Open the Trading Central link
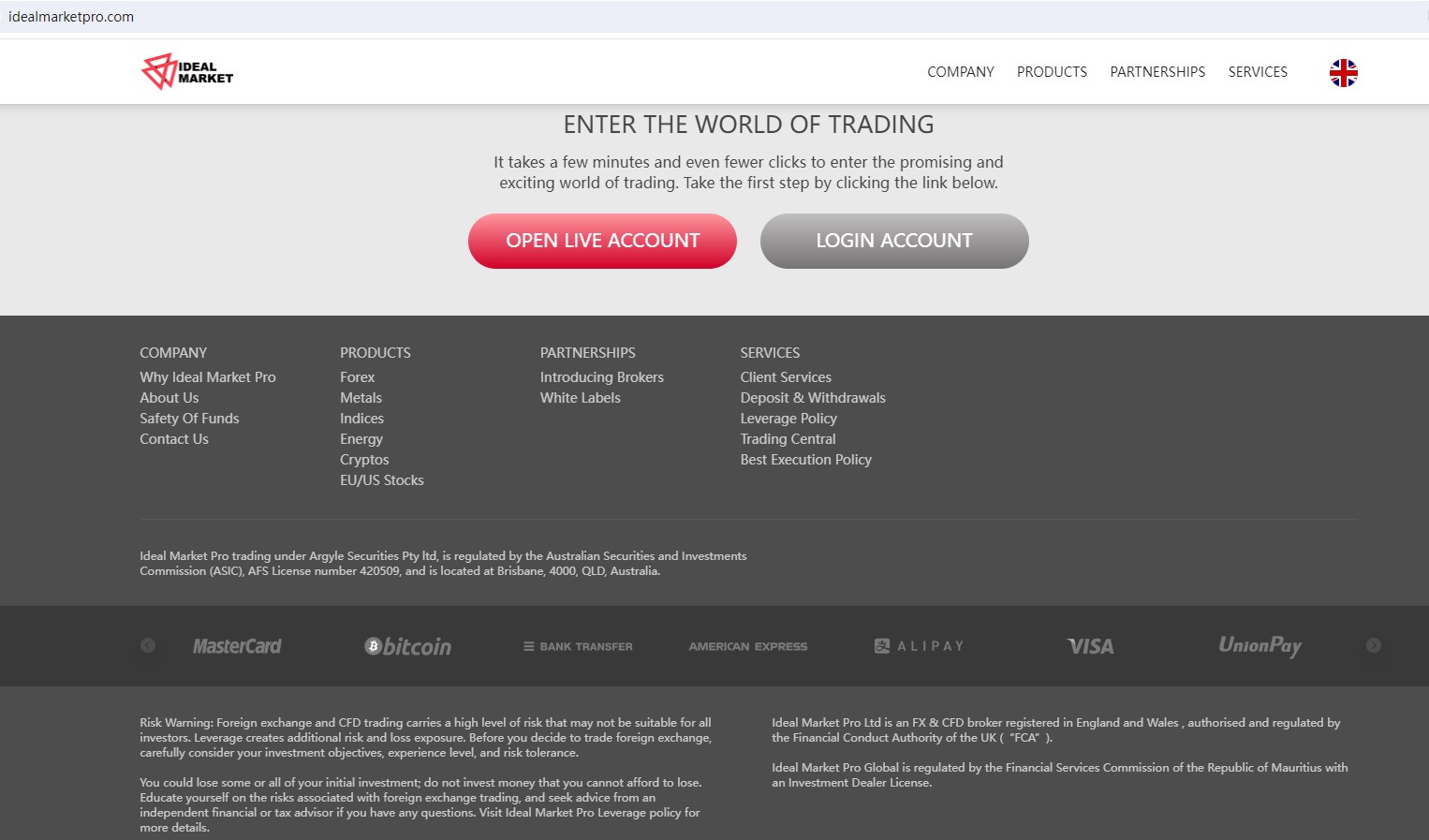This screenshot has height=840, width=1429. coord(788,439)
